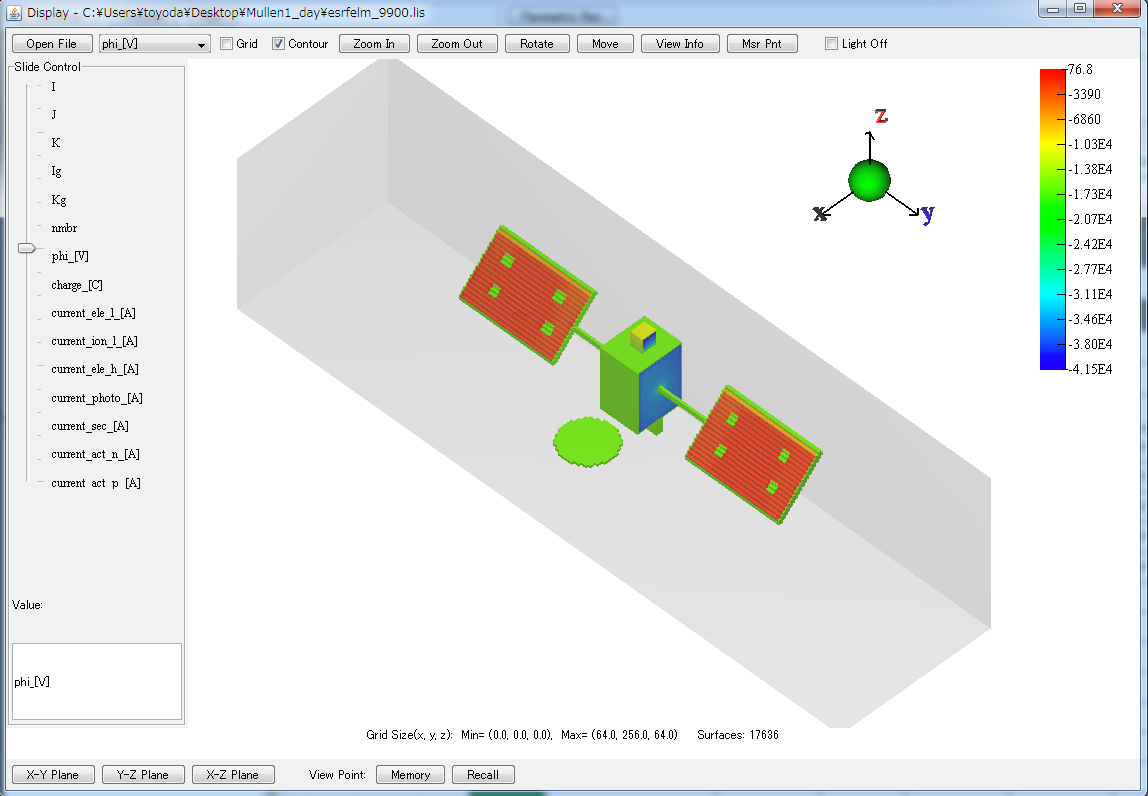Click the small yellow cube atop the satellite
Image resolution: width=1148 pixels, height=796 pixels.
coord(643,335)
